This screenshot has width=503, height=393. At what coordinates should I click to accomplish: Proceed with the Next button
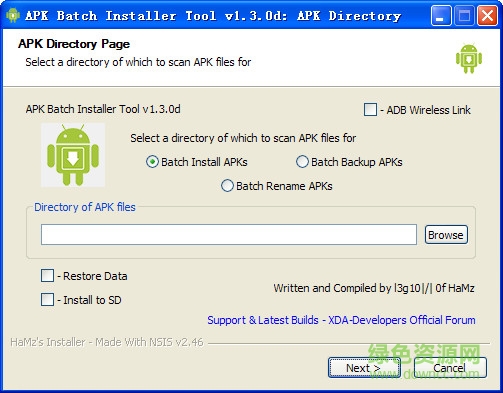pyautogui.click(x=364, y=368)
